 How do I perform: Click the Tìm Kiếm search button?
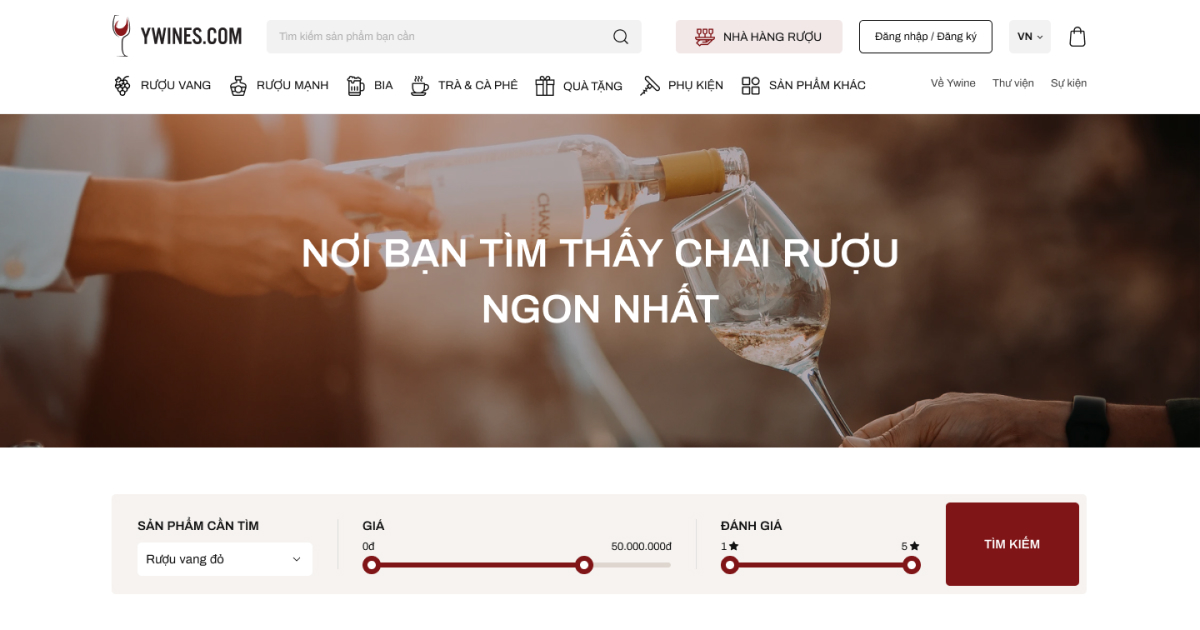click(x=1012, y=544)
